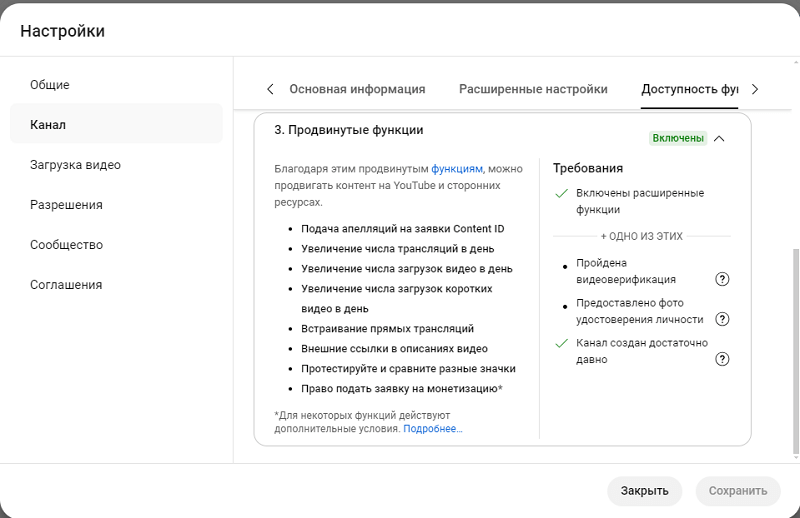Click the Закрыть button
Image resolution: width=800 pixels, height=518 pixels.
644,491
